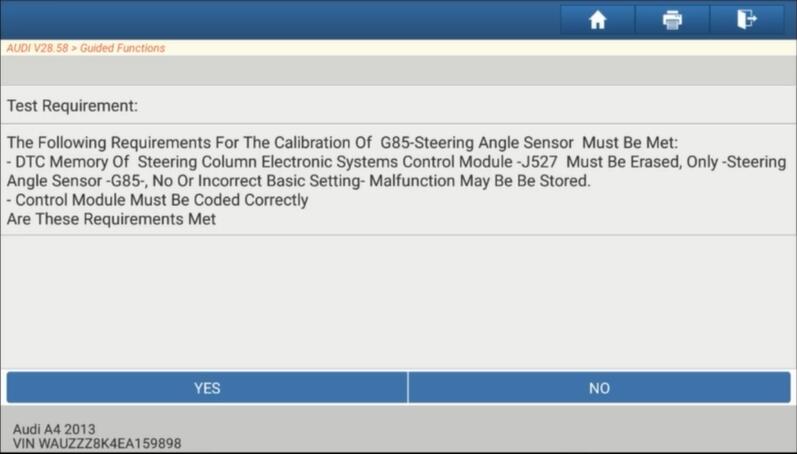Click the empty gray bar under the breadcrumb
Viewport: 797px width, 454px height.
point(398,70)
